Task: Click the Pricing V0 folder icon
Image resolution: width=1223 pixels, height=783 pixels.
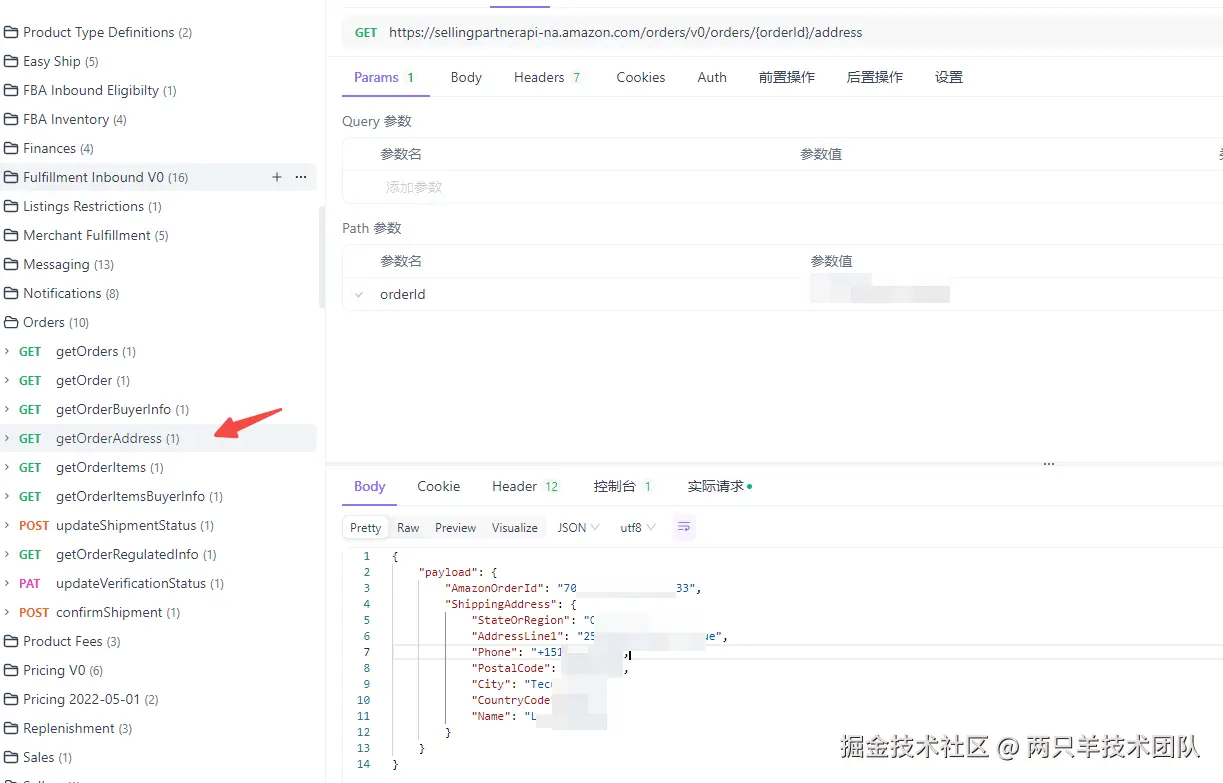Action: 11,670
